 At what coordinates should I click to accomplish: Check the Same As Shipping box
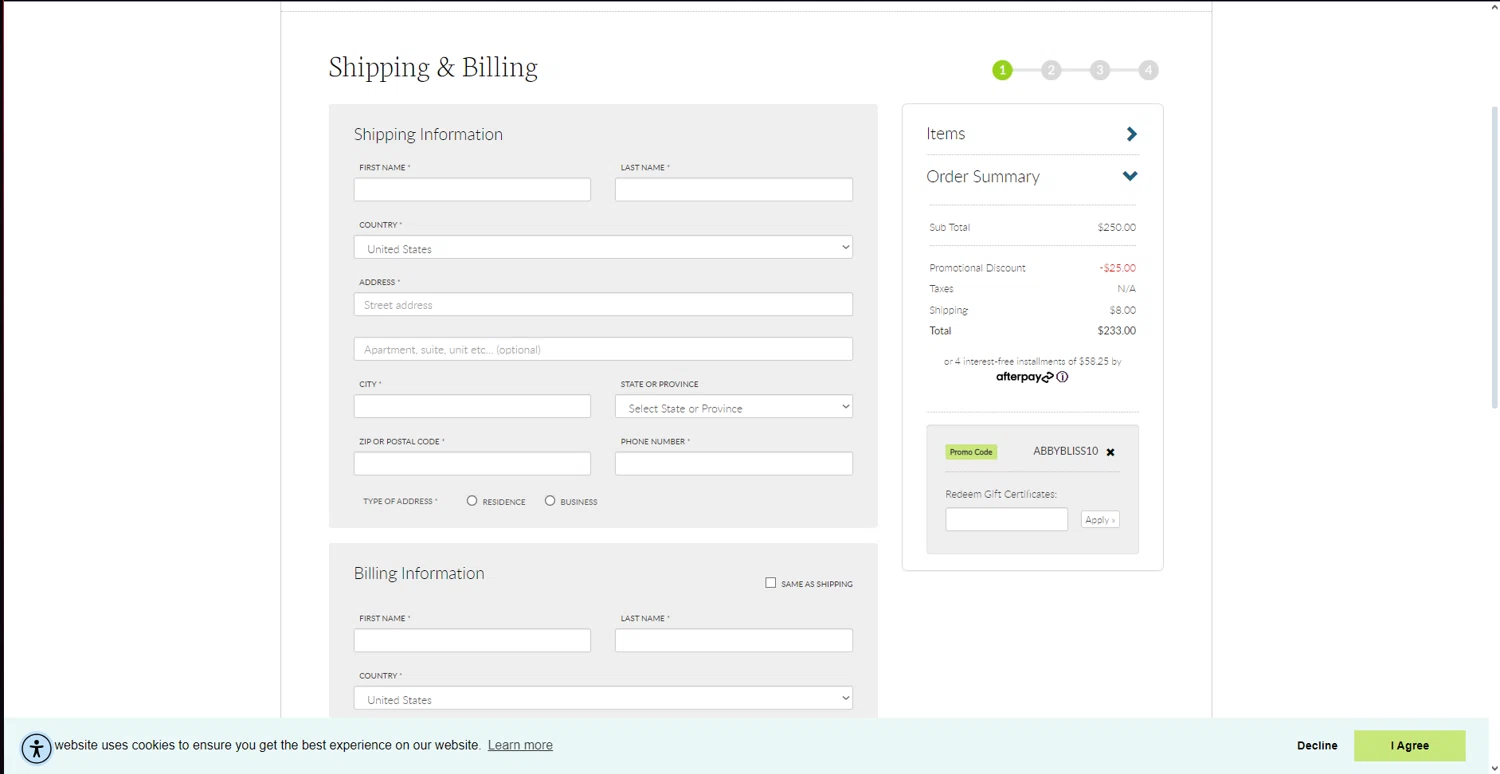(x=771, y=583)
